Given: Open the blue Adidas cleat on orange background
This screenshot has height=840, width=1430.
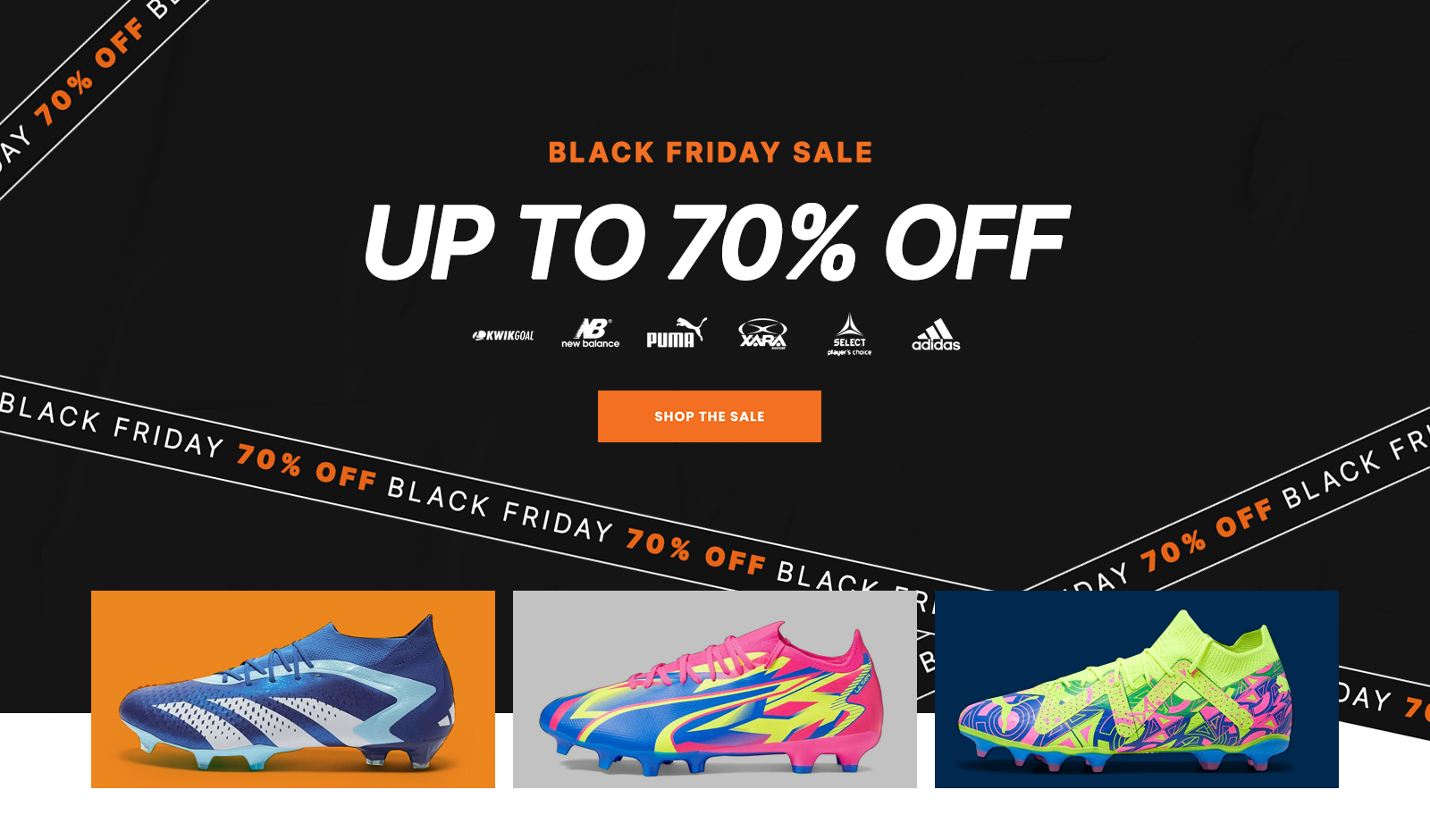Looking at the screenshot, I should click(x=293, y=689).
